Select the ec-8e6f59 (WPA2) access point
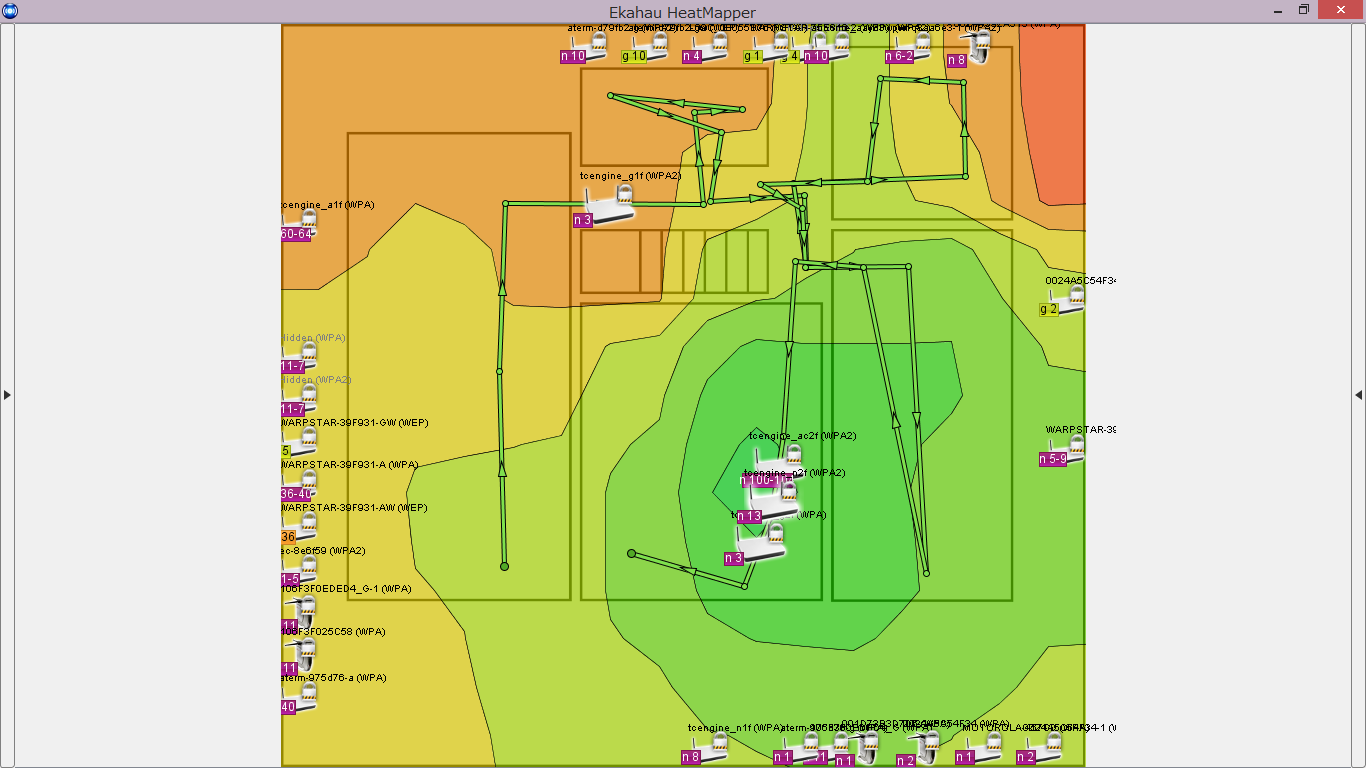The width and height of the screenshot is (1366, 768). [300, 569]
